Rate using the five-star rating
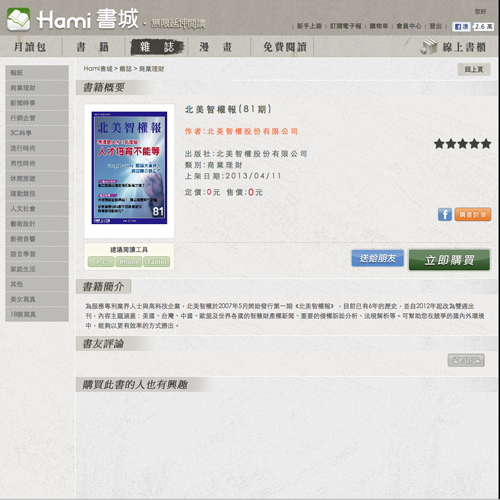500x500 pixels. click(462, 144)
